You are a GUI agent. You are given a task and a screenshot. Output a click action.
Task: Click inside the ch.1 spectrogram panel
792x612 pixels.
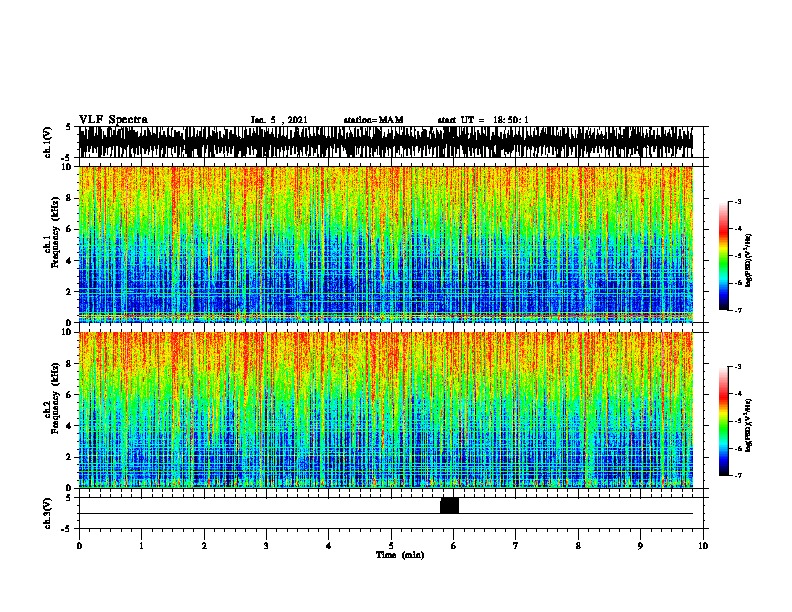tap(385, 244)
